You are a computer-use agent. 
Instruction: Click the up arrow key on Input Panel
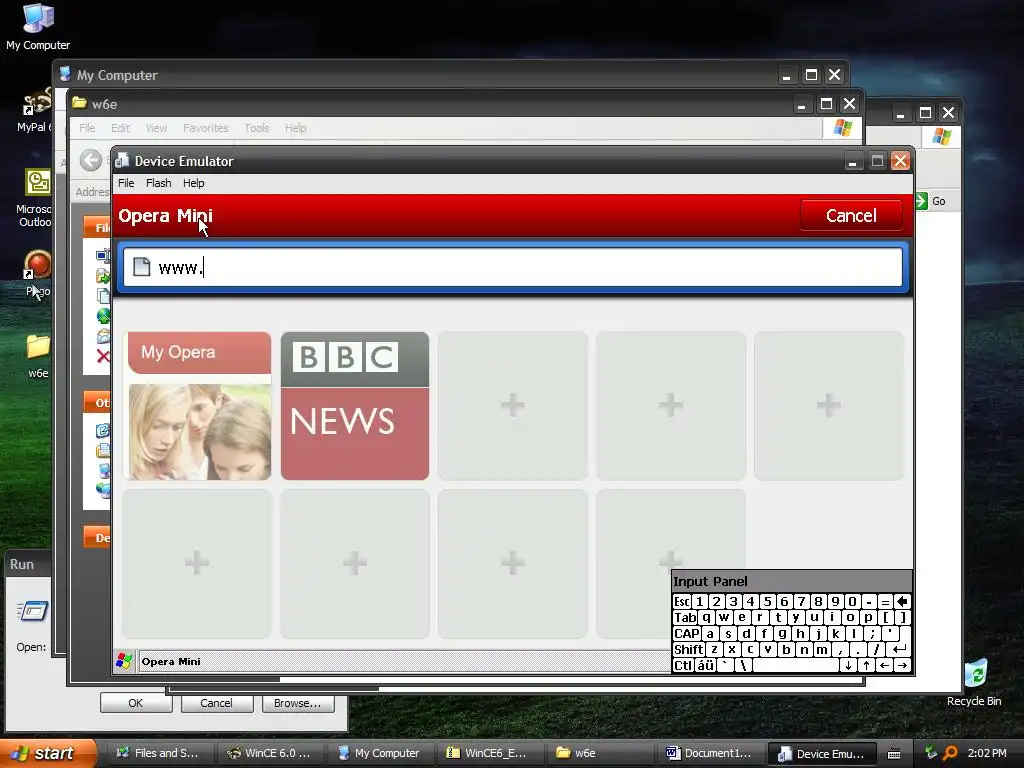866,665
